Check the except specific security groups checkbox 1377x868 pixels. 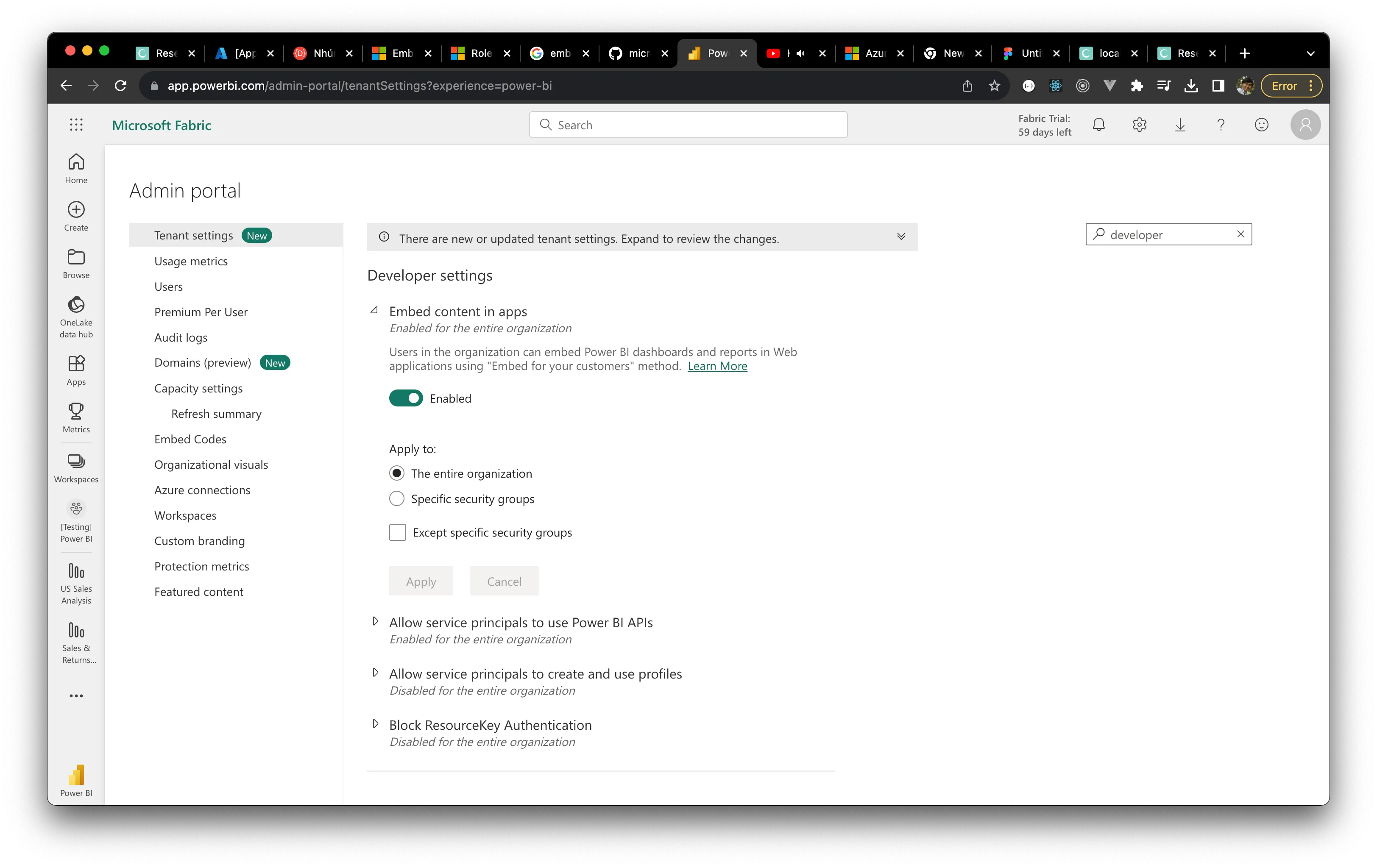[x=397, y=532]
